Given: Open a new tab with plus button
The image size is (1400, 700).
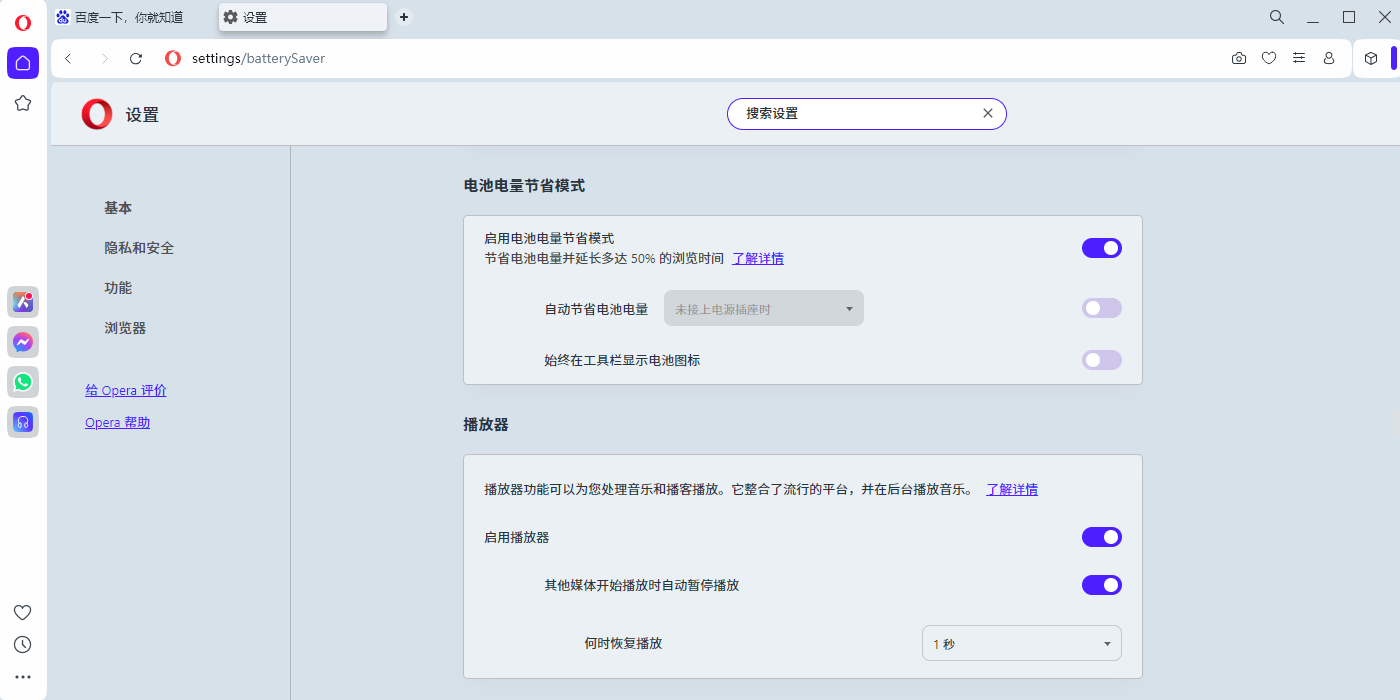Looking at the screenshot, I should click(x=404, y=17).
